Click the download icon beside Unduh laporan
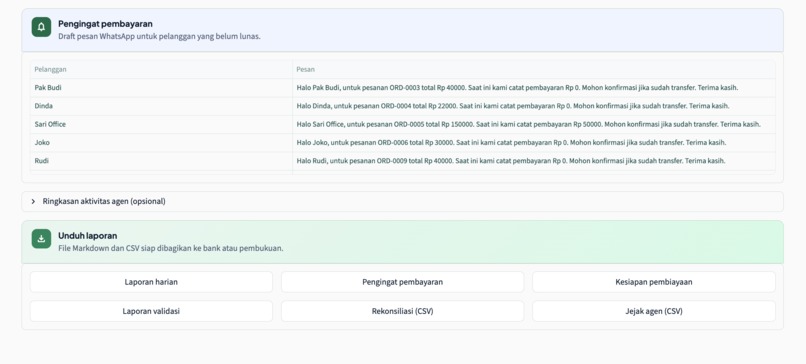This screenshot has height=364, width=806. (41, 239)
